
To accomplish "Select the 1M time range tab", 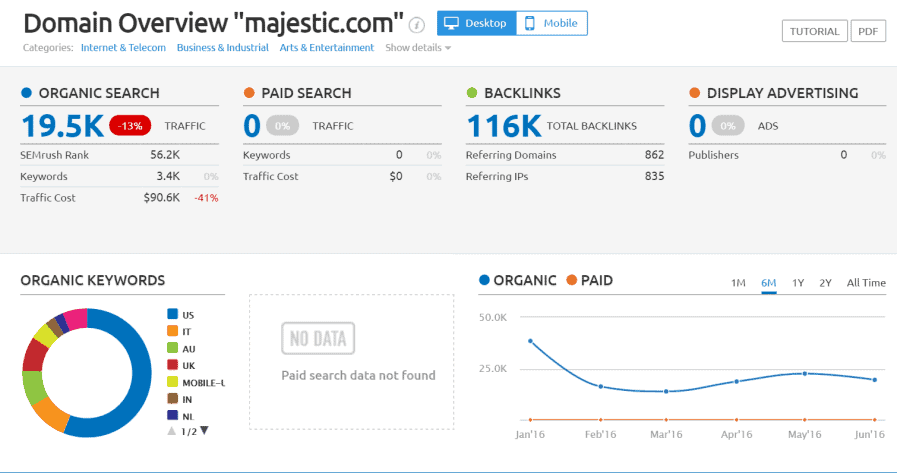I will tap(738, 283).
